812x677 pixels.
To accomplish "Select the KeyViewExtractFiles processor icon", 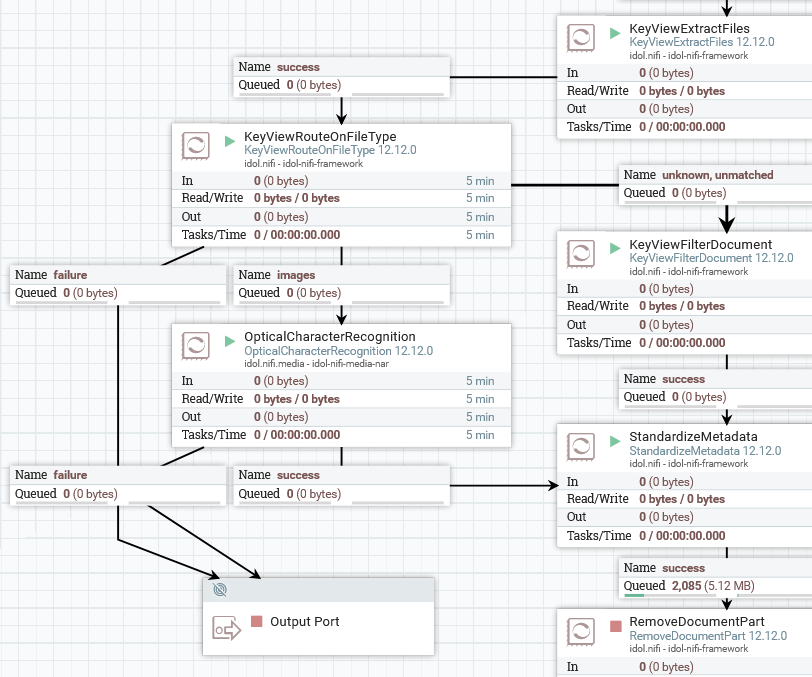I will (581, 37).
